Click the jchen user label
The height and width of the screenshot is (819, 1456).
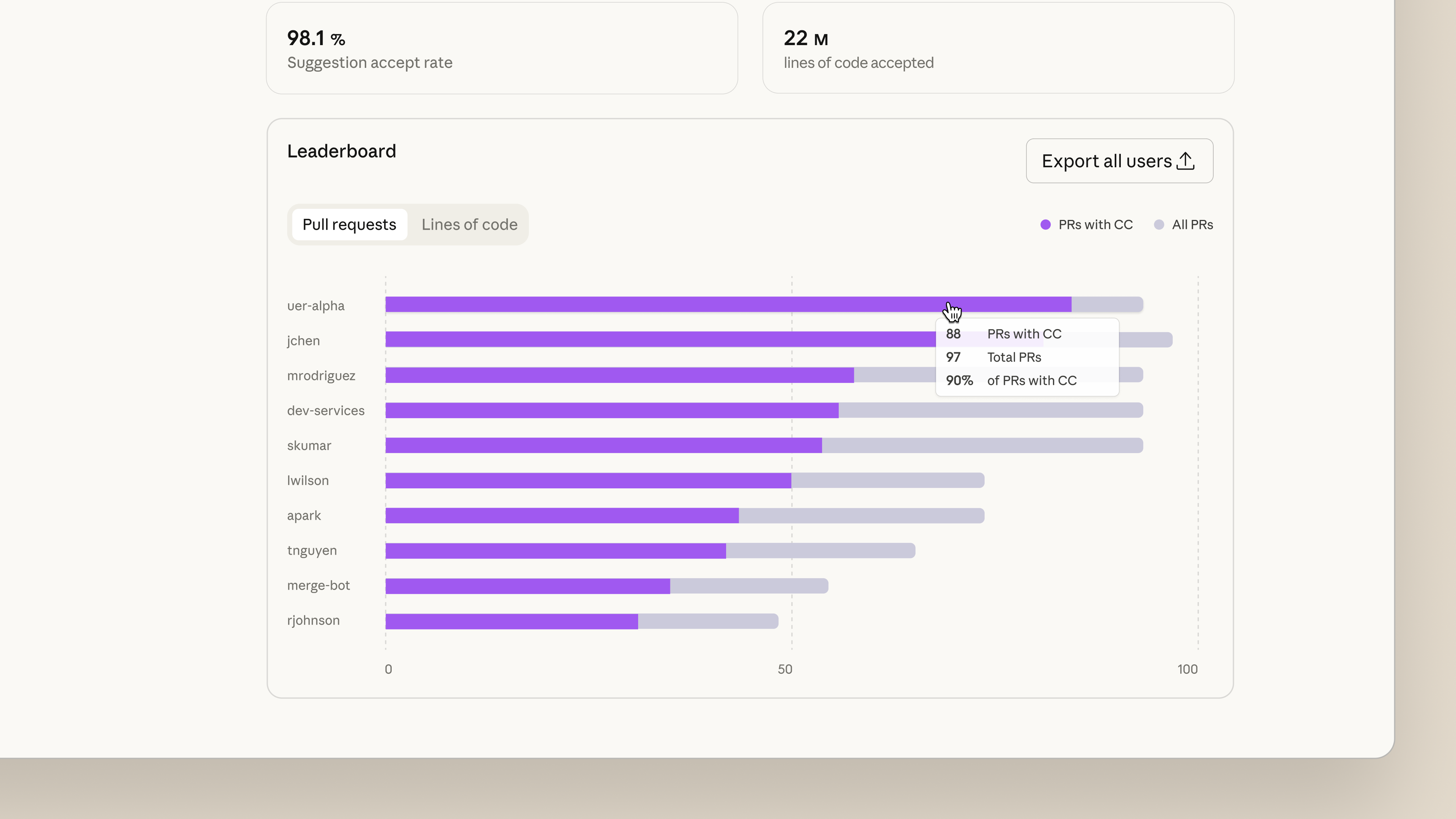pyautogui.click(x=303, y=341)
